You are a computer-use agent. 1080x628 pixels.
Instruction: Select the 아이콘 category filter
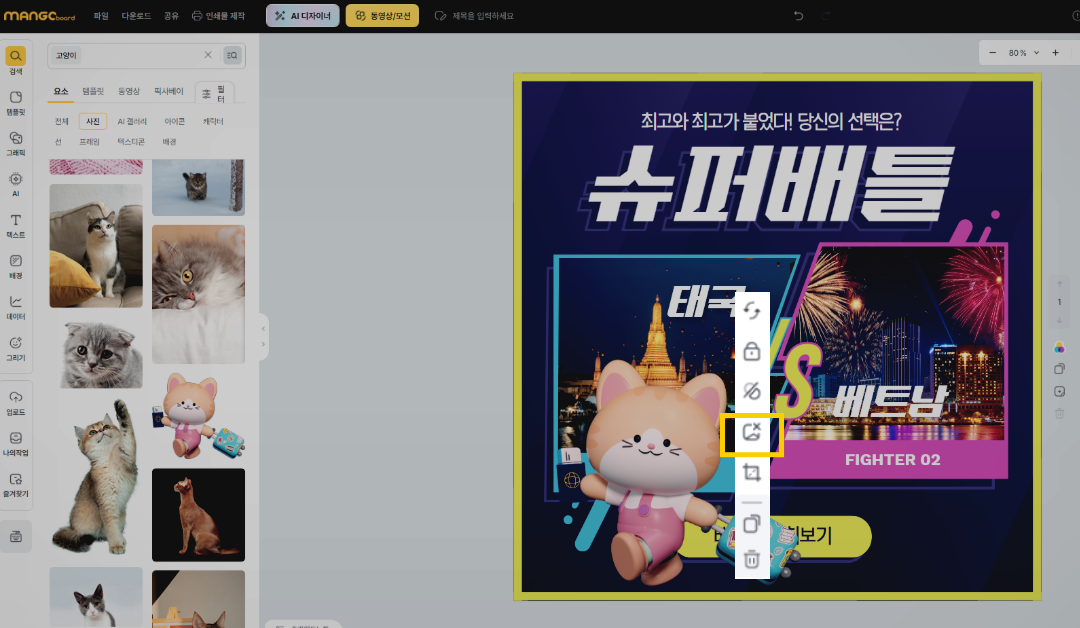tap(174, 121)
